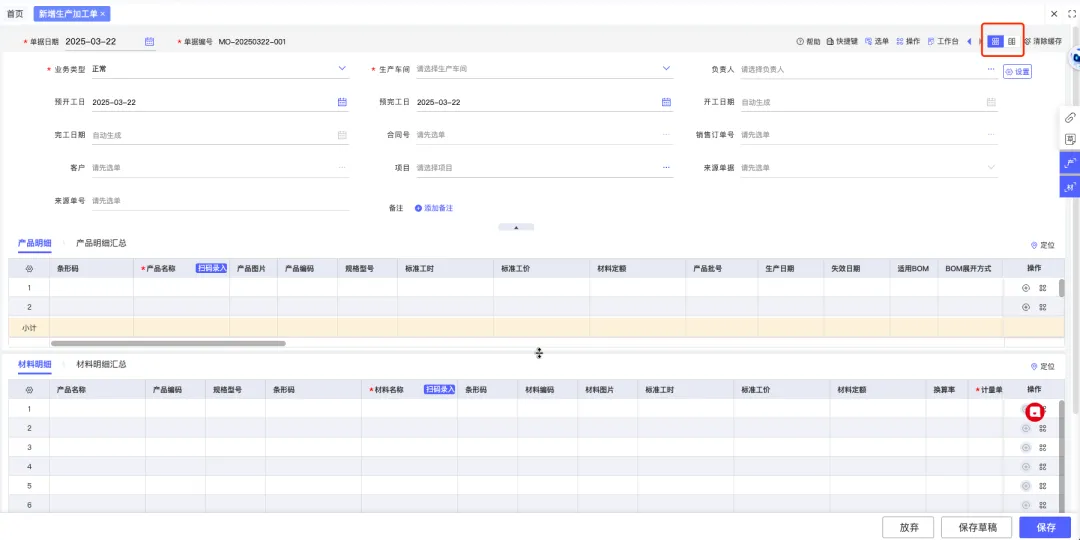This screenshot has height=540, width=1080.
Task: Click the 材 material fullscreen sidebar icon
Action: [x=1070, y=187]
